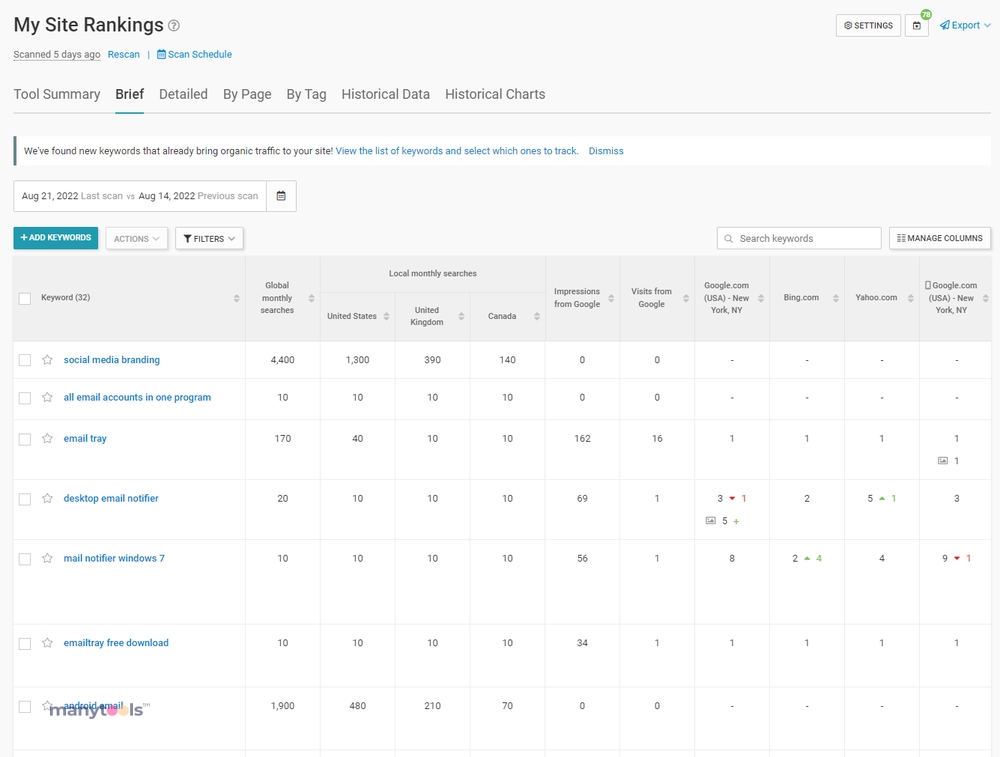
Task: Click the Impressions value 162 for email tray
Action: tap(582, 439)
